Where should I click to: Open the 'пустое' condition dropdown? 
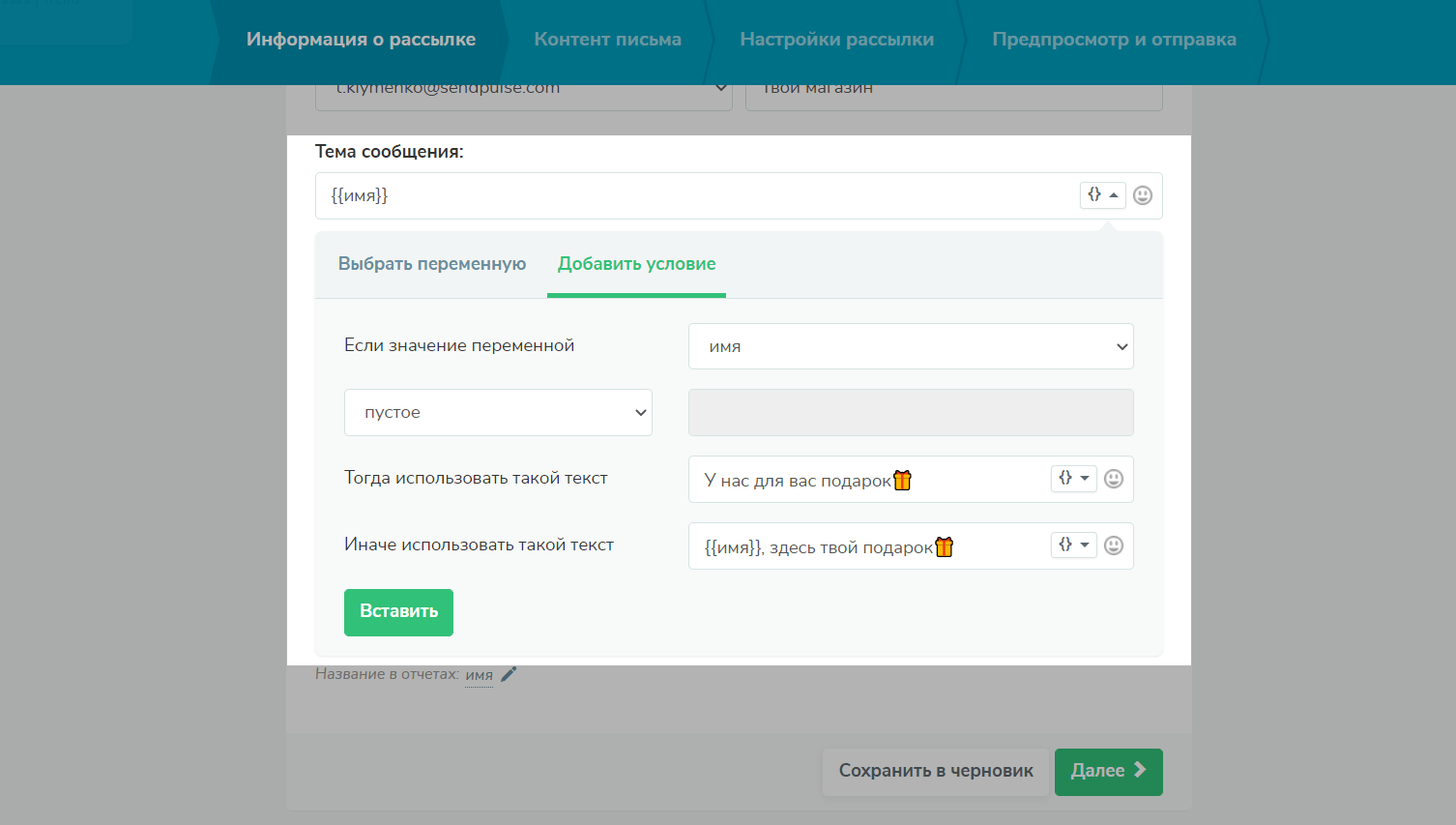click(x=498, y=413)
